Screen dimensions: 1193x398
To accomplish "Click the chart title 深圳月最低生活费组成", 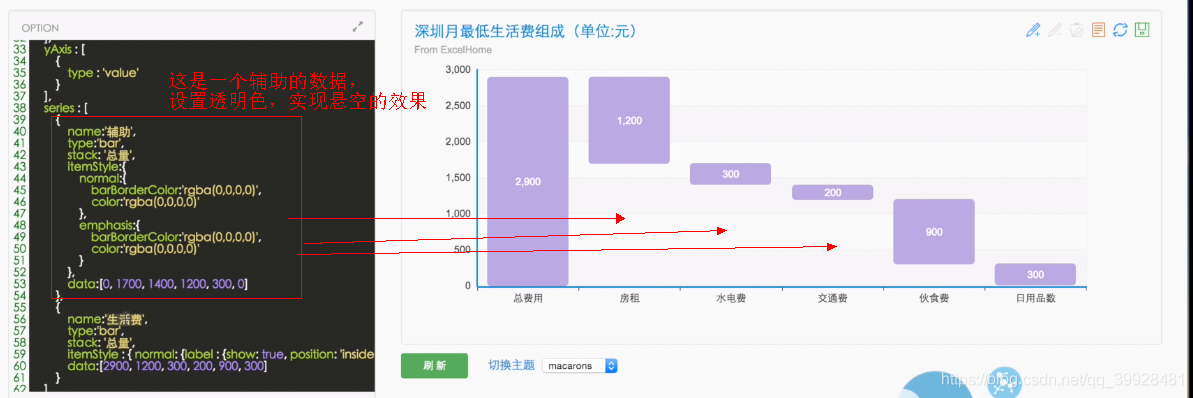I will point(526,31).
